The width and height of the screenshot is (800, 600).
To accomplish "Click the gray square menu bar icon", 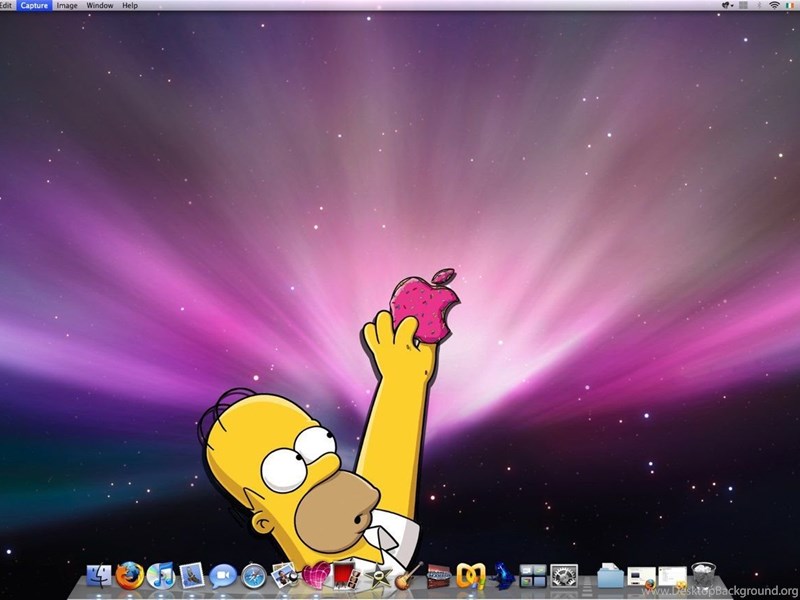I will click(x=743, y=5).
